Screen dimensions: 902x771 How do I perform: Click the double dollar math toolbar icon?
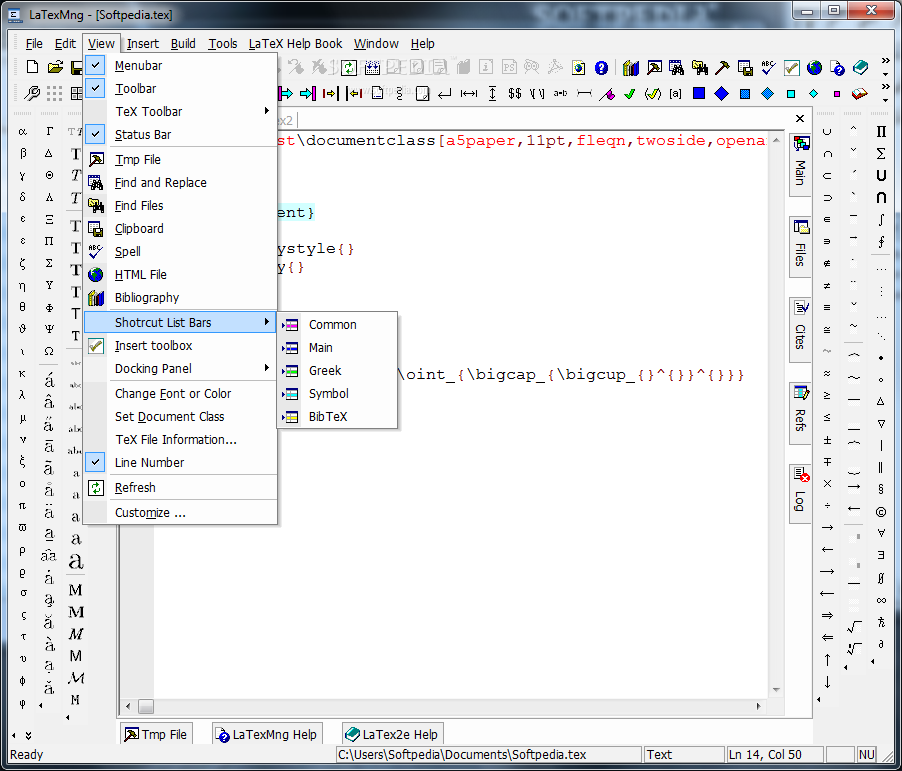click(x=515, y=93)
